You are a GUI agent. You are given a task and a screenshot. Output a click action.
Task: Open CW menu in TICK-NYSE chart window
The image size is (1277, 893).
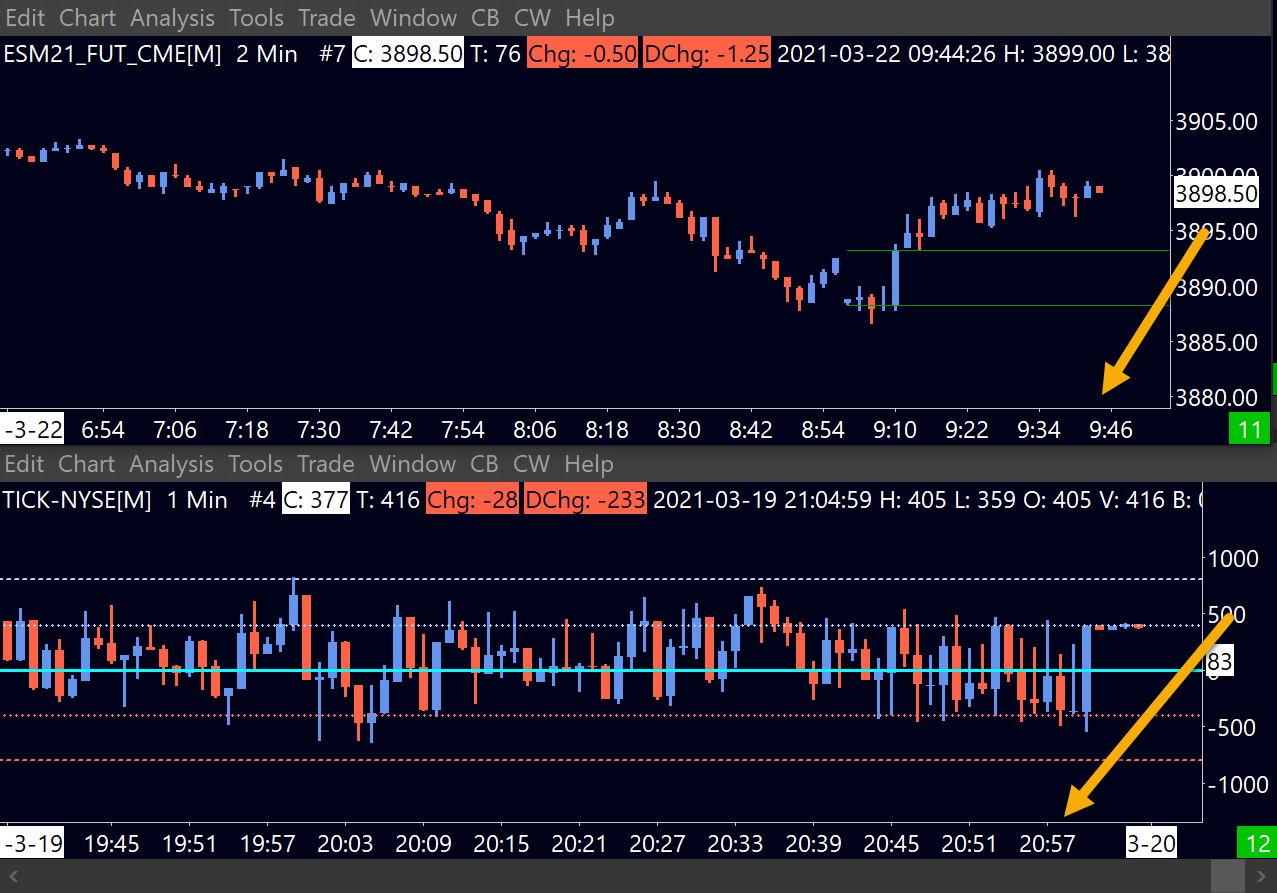coord(532,464)
